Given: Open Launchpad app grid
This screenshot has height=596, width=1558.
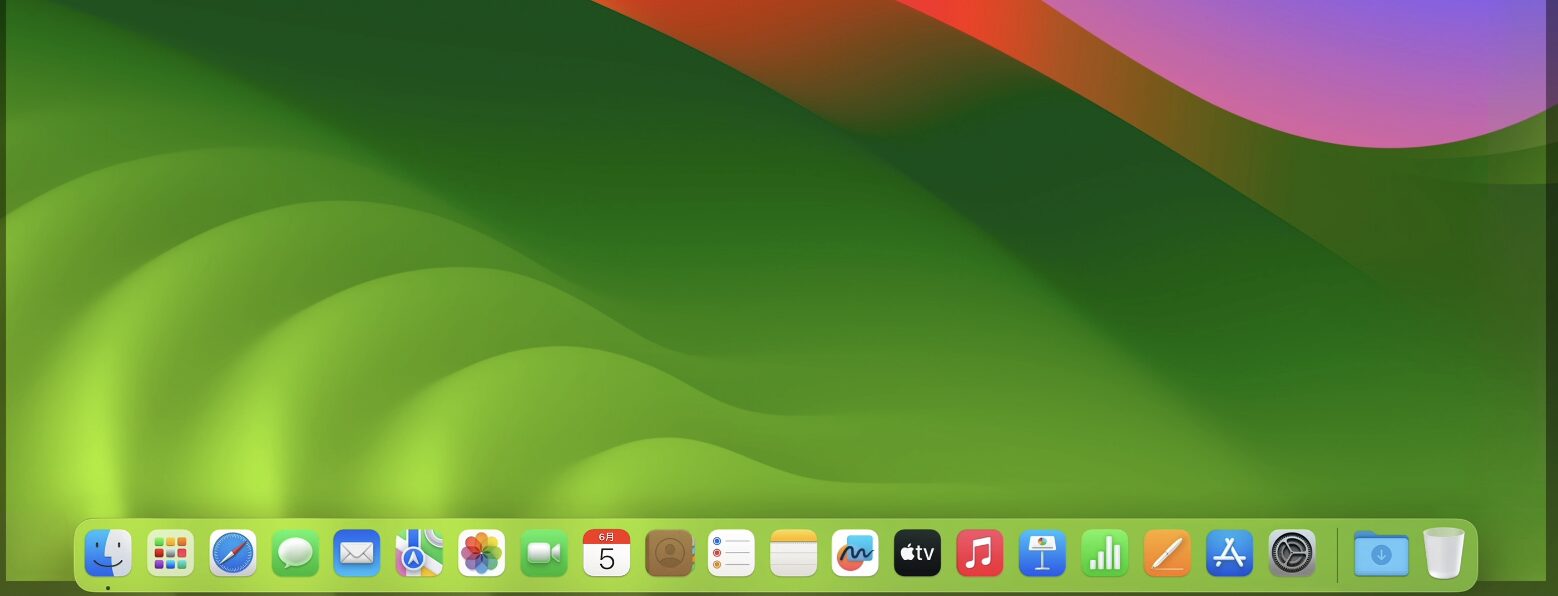Looking at the screenshot, I should tap(170, 553).
